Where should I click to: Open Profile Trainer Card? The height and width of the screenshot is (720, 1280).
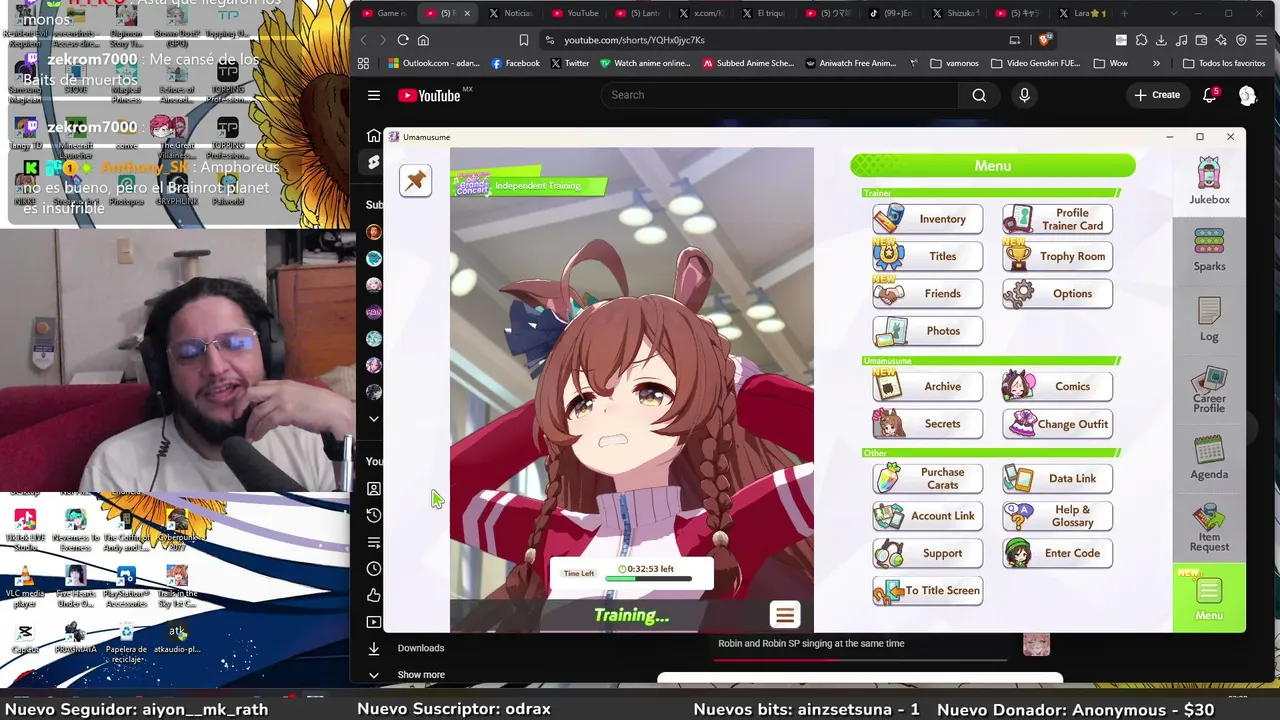pyautogui.click(x=1058, y=219)
